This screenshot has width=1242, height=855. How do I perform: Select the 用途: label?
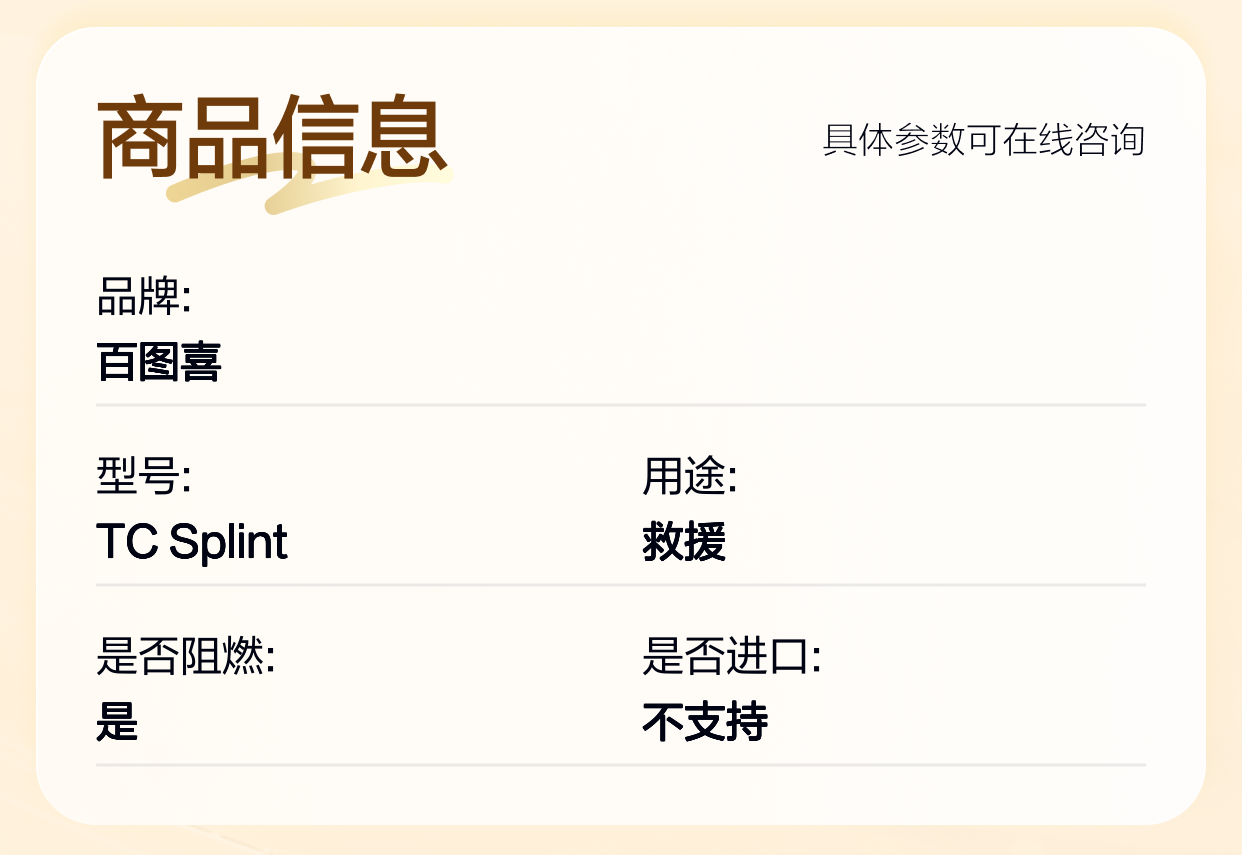(690, 477)
